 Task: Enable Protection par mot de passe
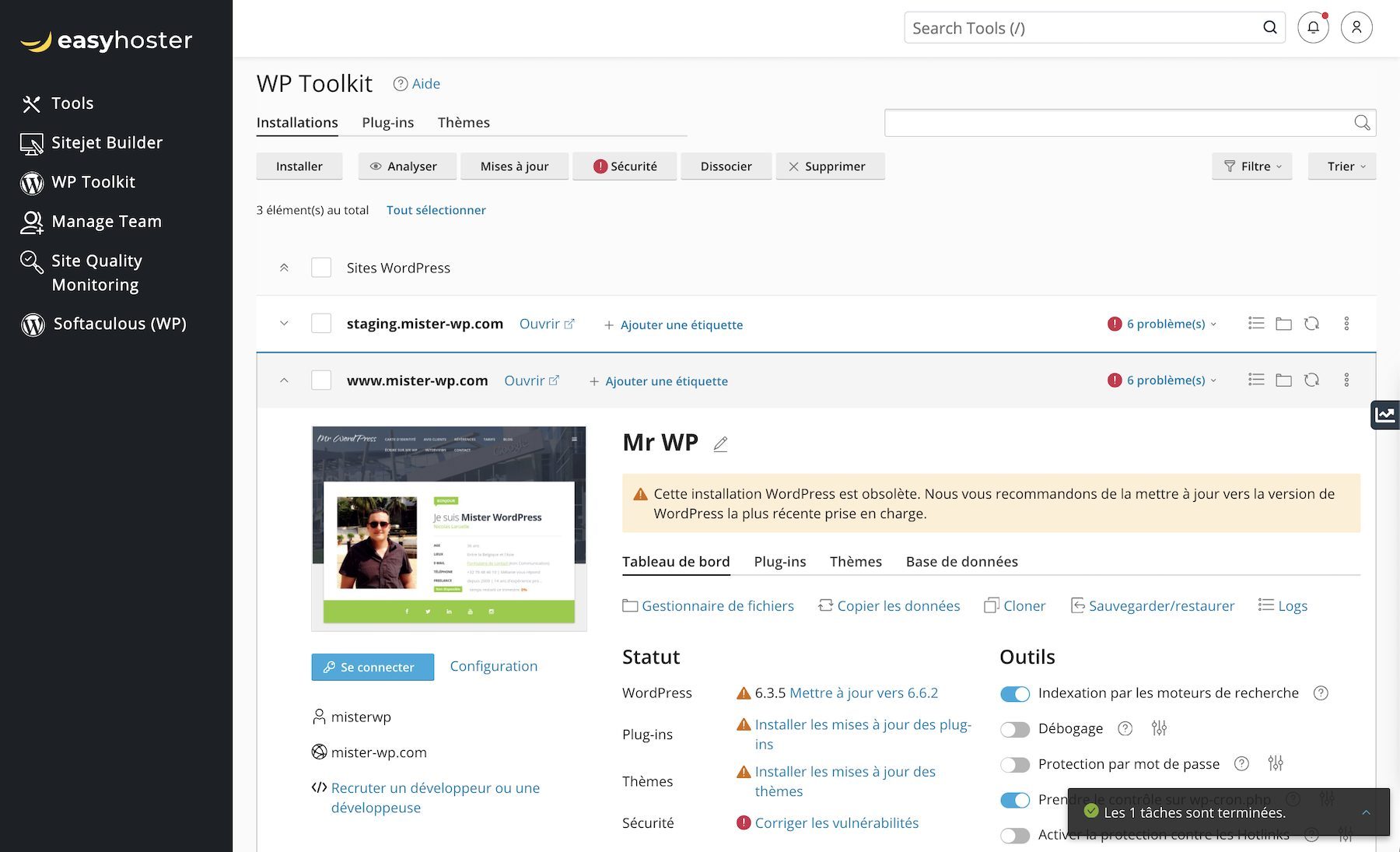1015,764
